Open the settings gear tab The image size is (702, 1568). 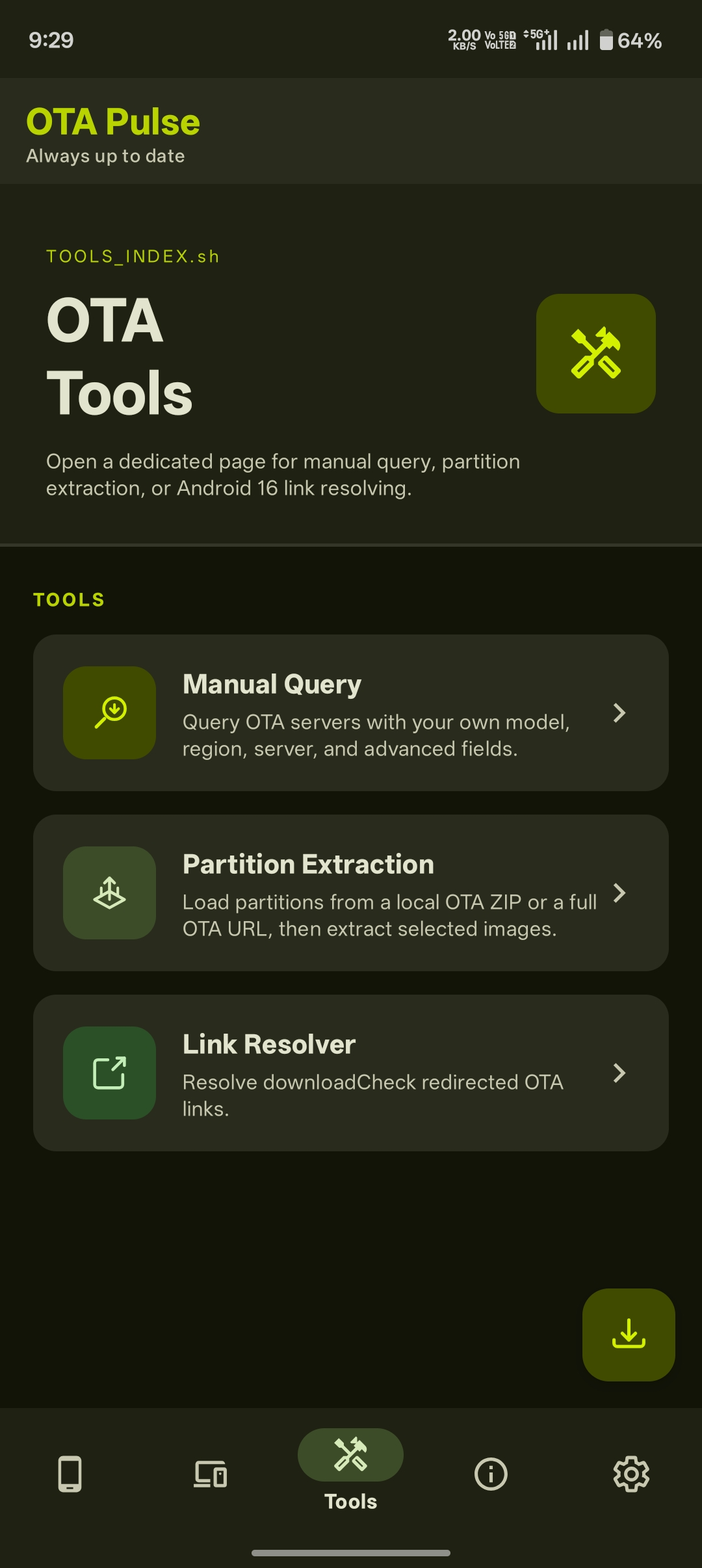[631, 1474]
